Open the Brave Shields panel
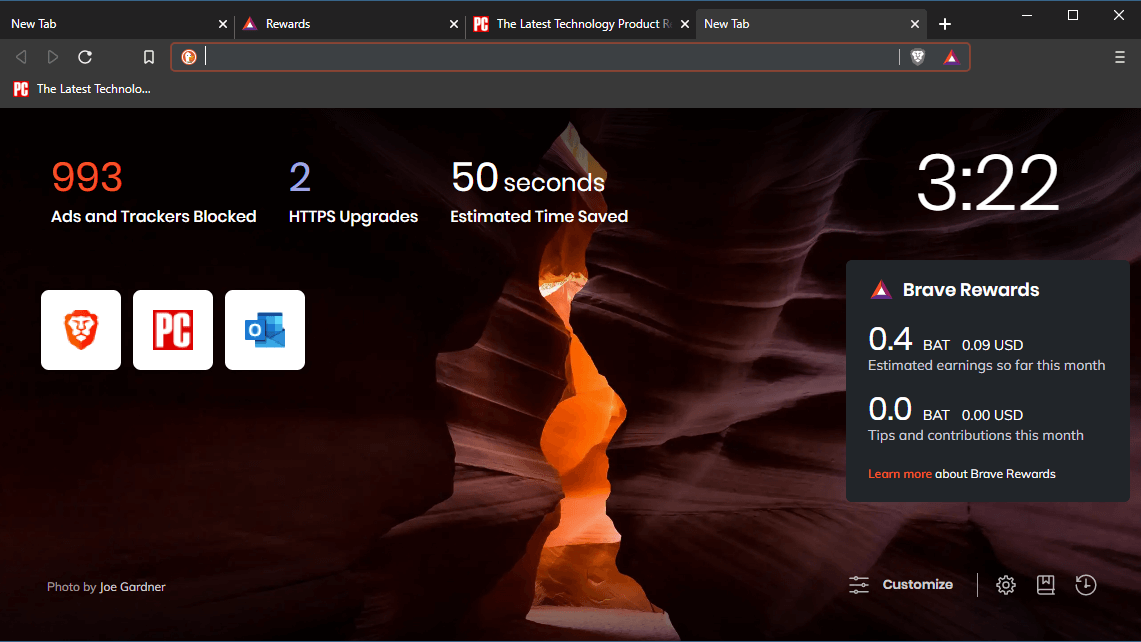 tap(917, 57)
